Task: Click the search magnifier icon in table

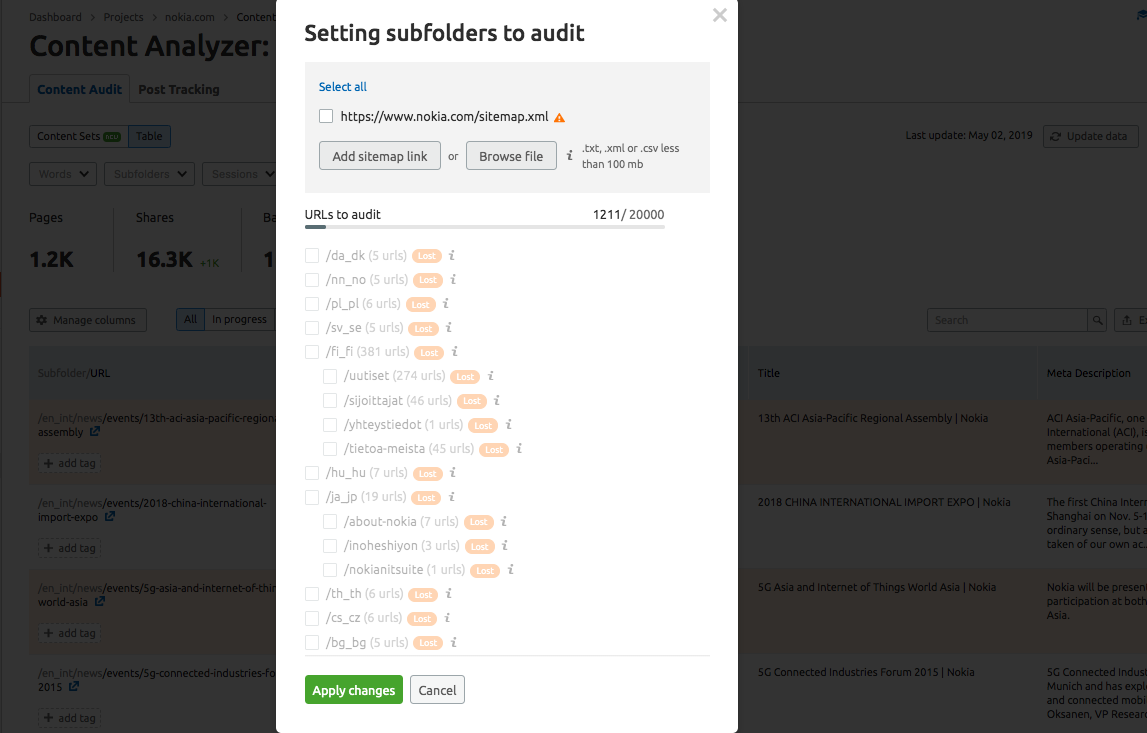Action: tap(1097, 320)
